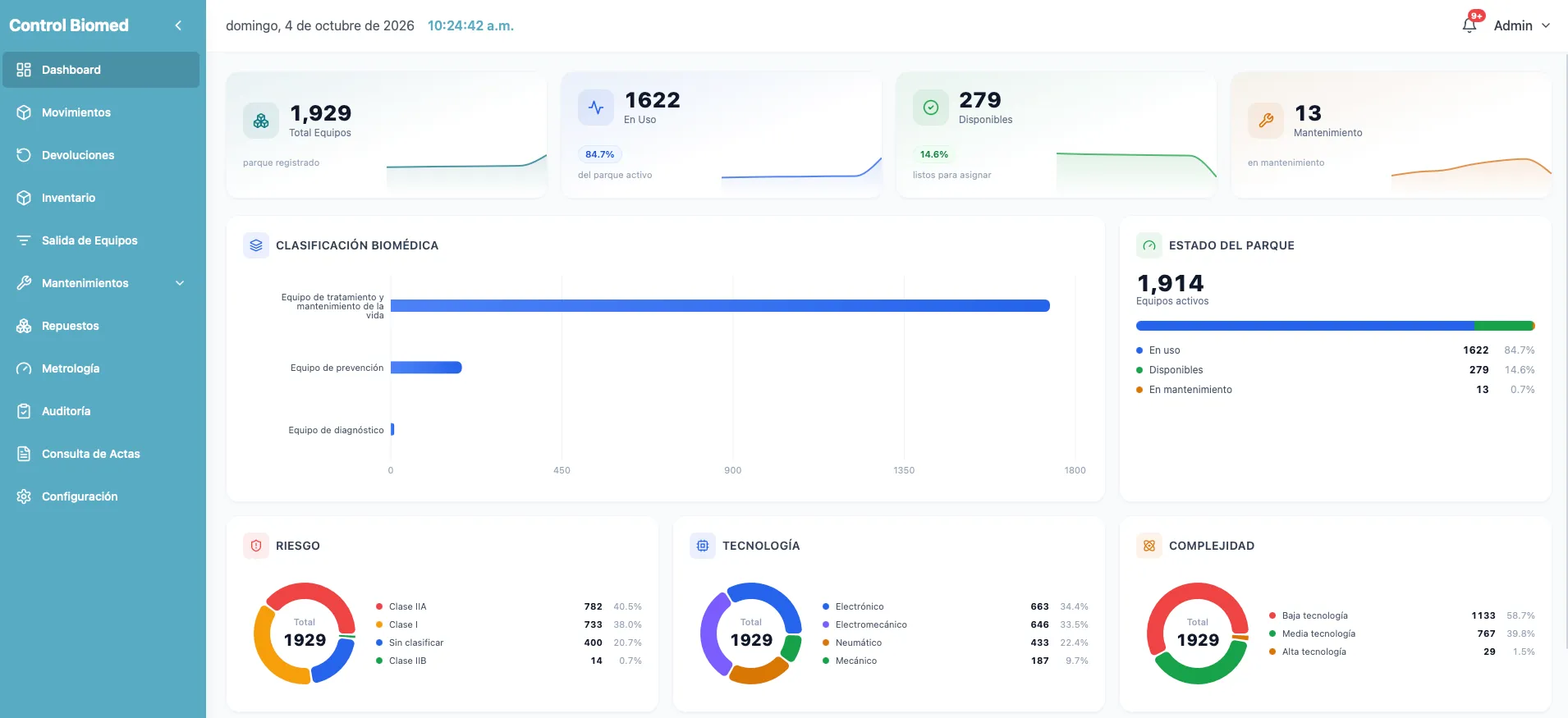Screen dimensions: 1568x718
Task: Click the Devoluciones return arrow icon
Action: coord(24,155)
